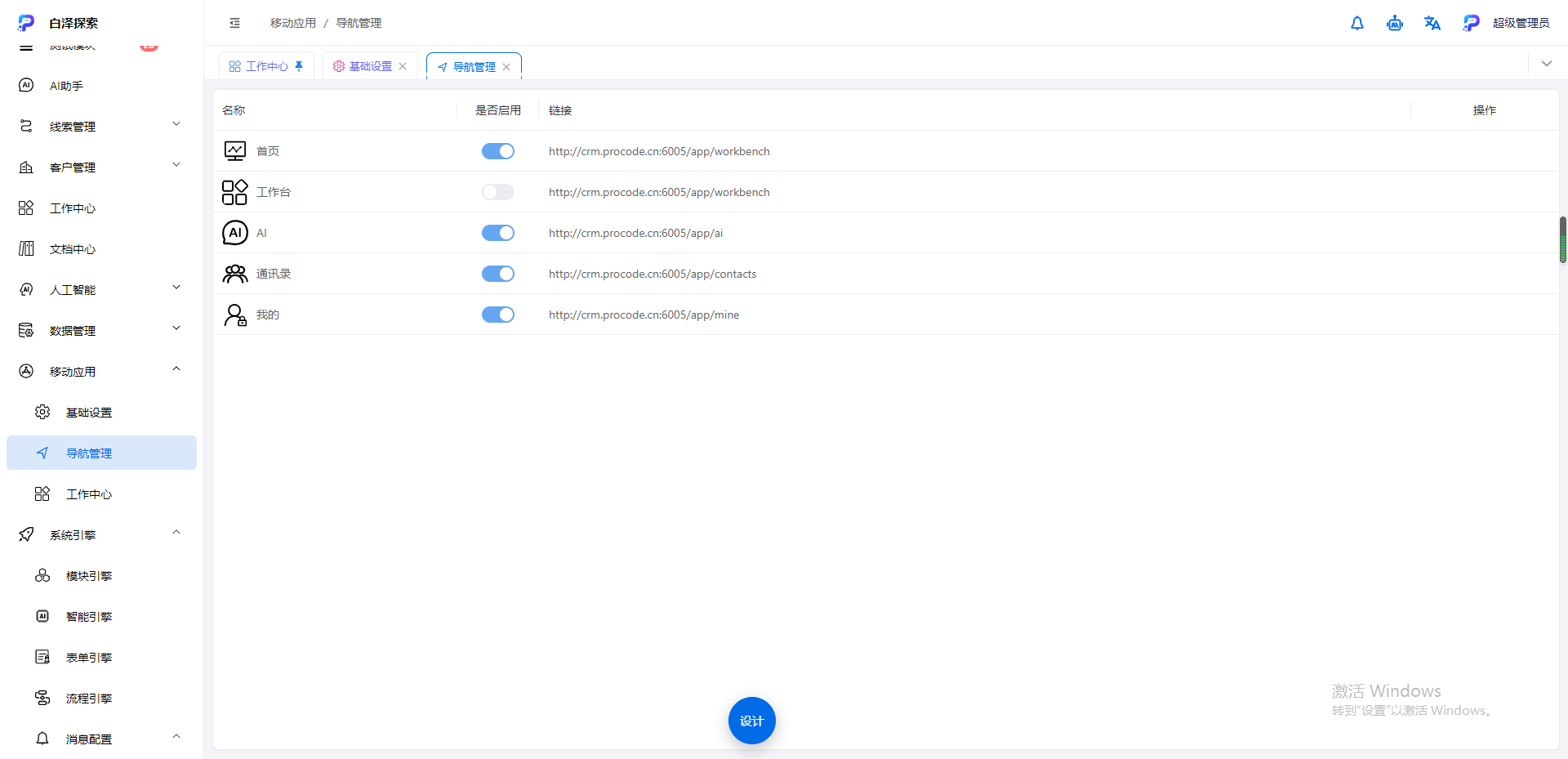
Task: Expand the 数据管理 sidebar menu
Action: [101, 331]
